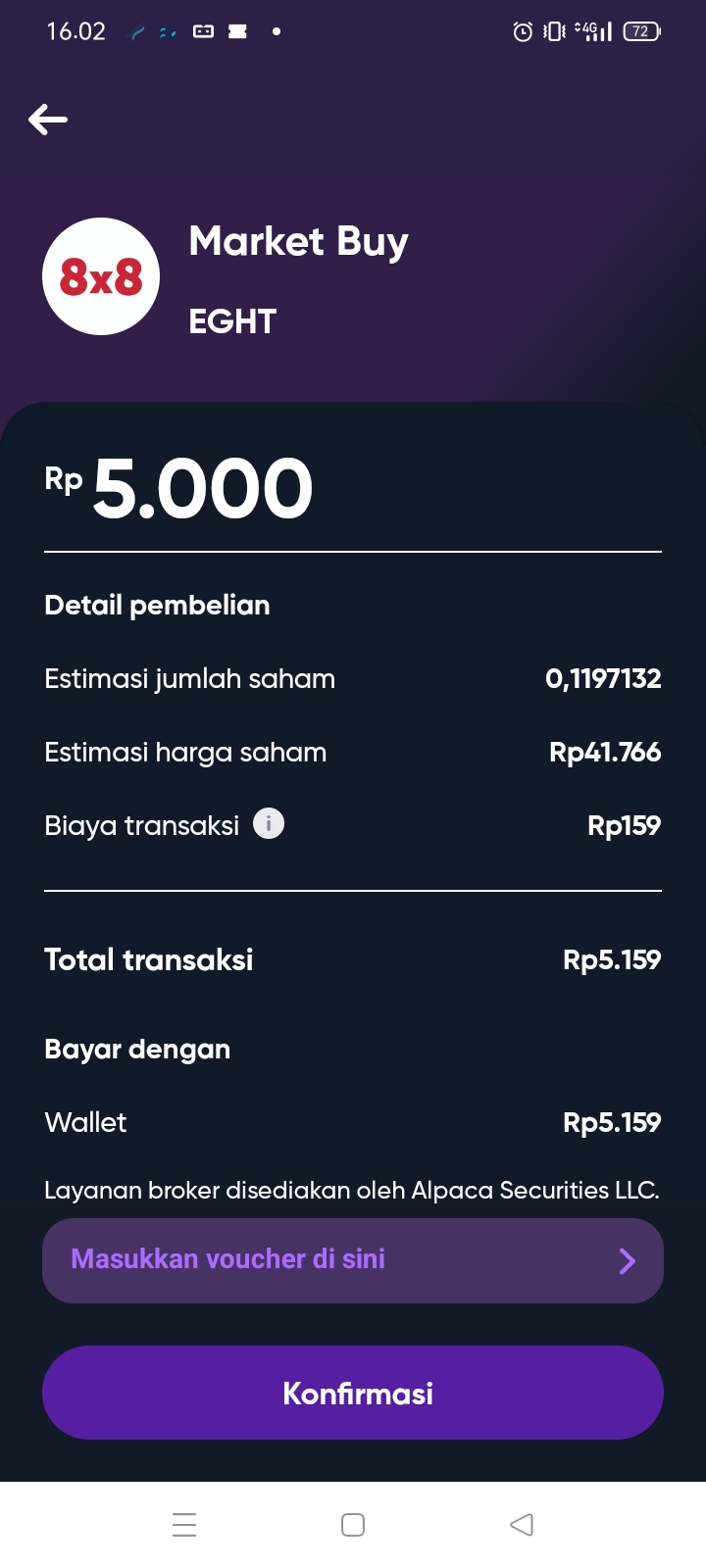
Task: Expand the voucher chevron arrow
Action: click(628, 1260)
